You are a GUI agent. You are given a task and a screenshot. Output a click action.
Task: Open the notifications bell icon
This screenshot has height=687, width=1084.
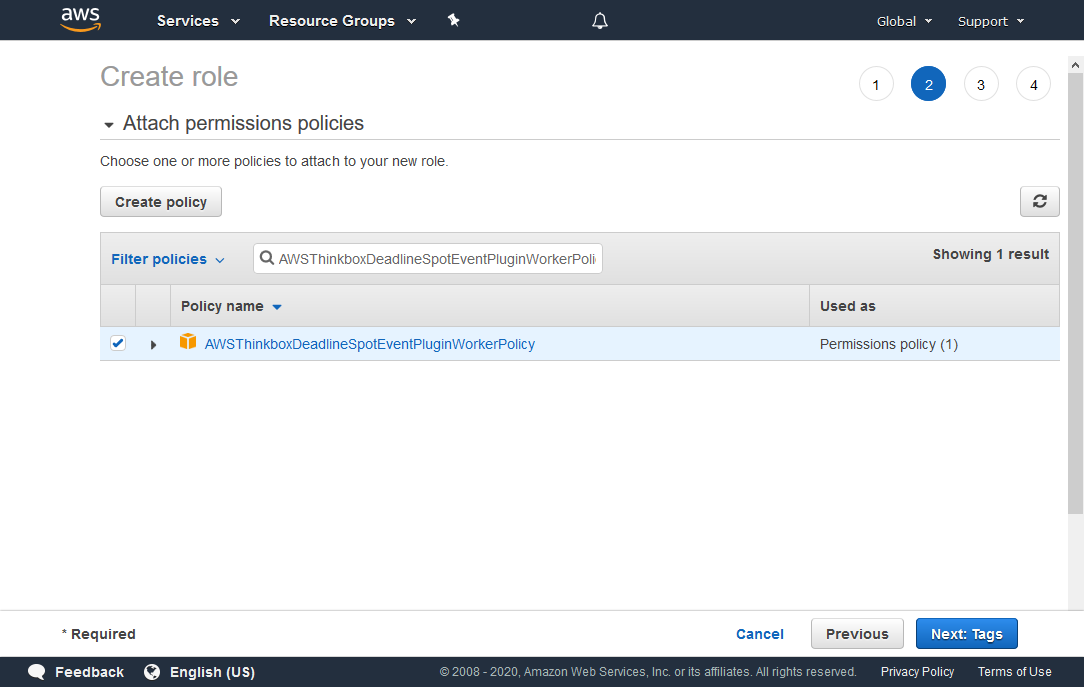[x=600, y=21]
